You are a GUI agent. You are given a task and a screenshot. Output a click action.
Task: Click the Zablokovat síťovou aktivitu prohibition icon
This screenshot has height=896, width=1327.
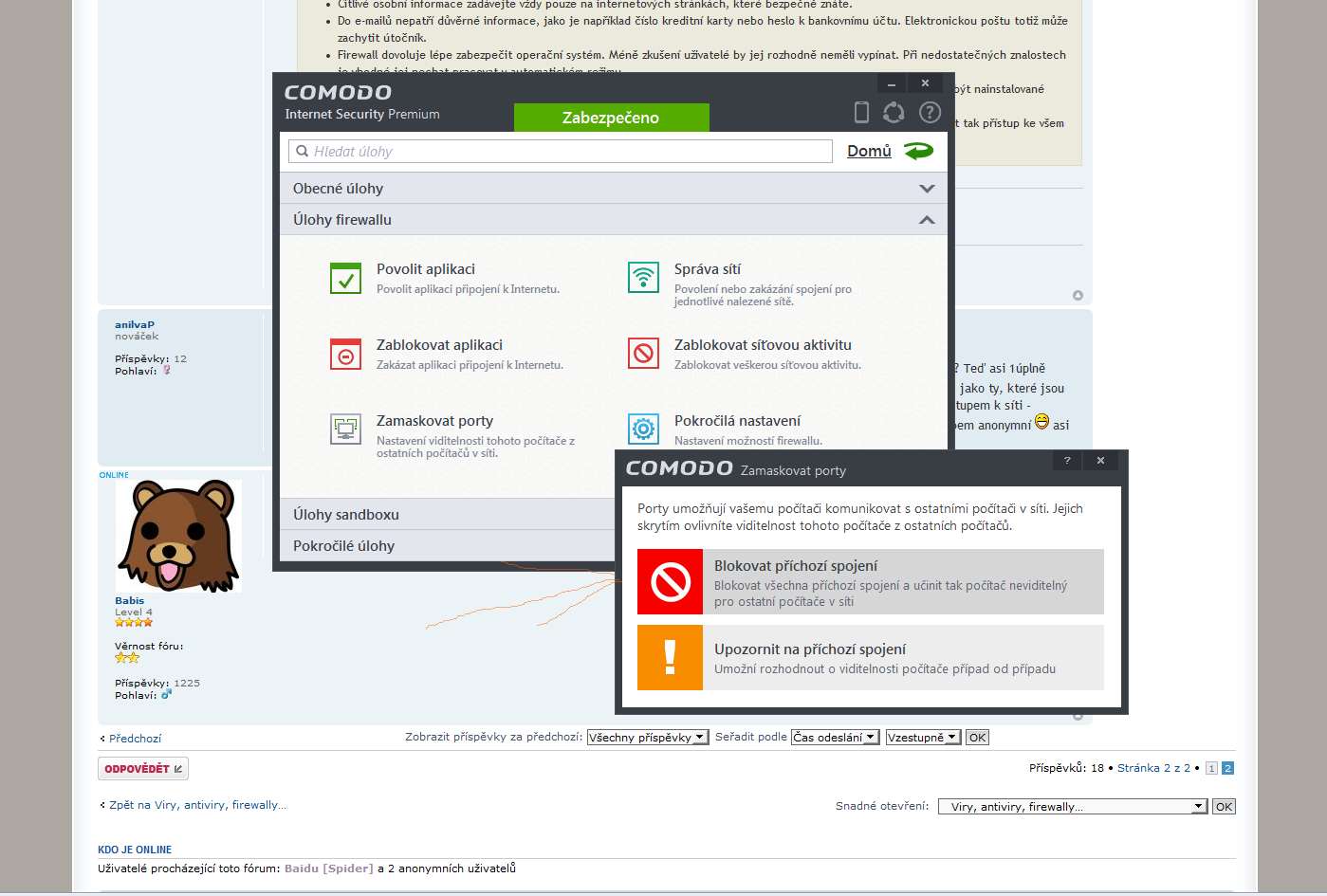pos(643,354)
